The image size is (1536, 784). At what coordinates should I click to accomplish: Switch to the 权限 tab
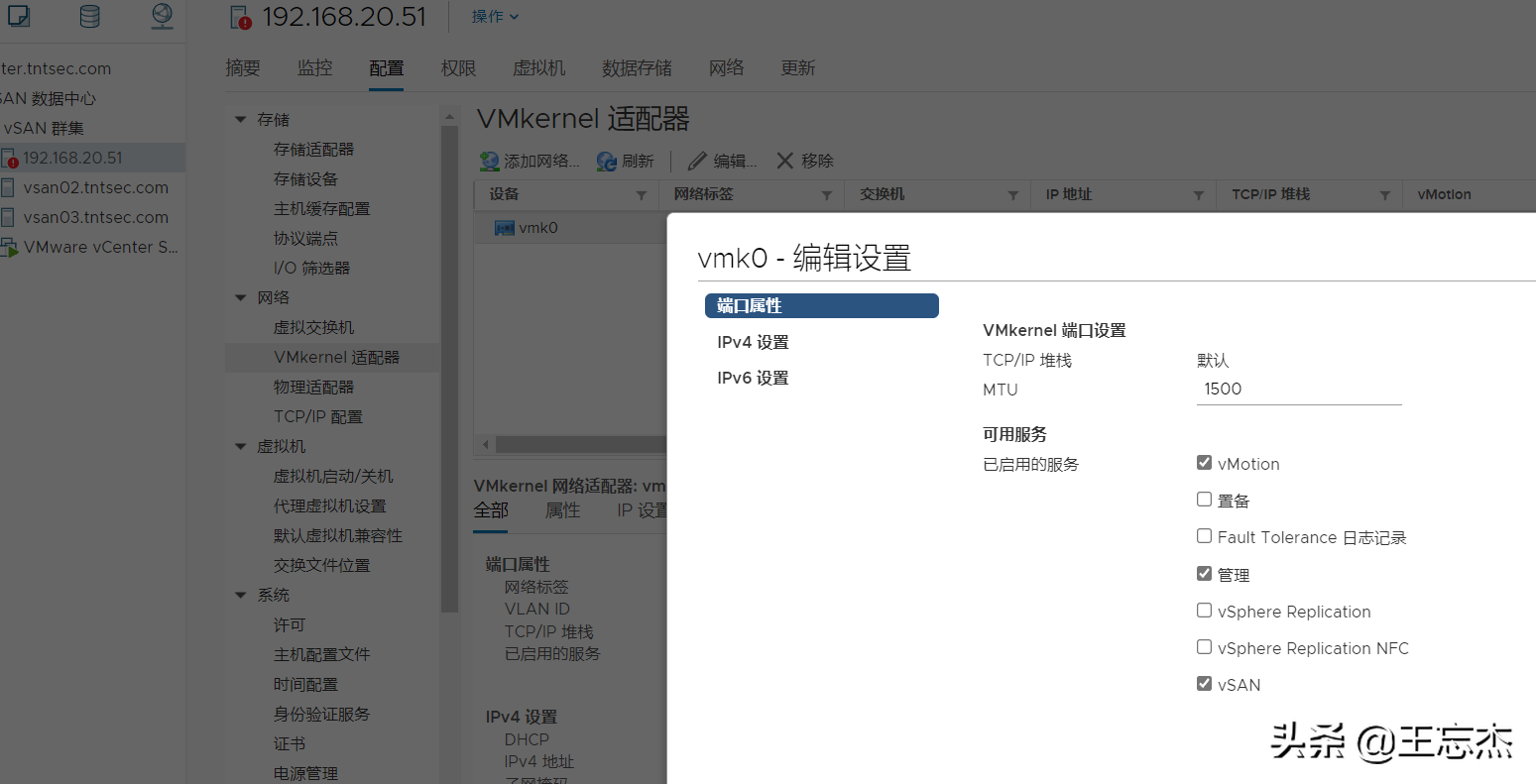[x=459, y=68]
